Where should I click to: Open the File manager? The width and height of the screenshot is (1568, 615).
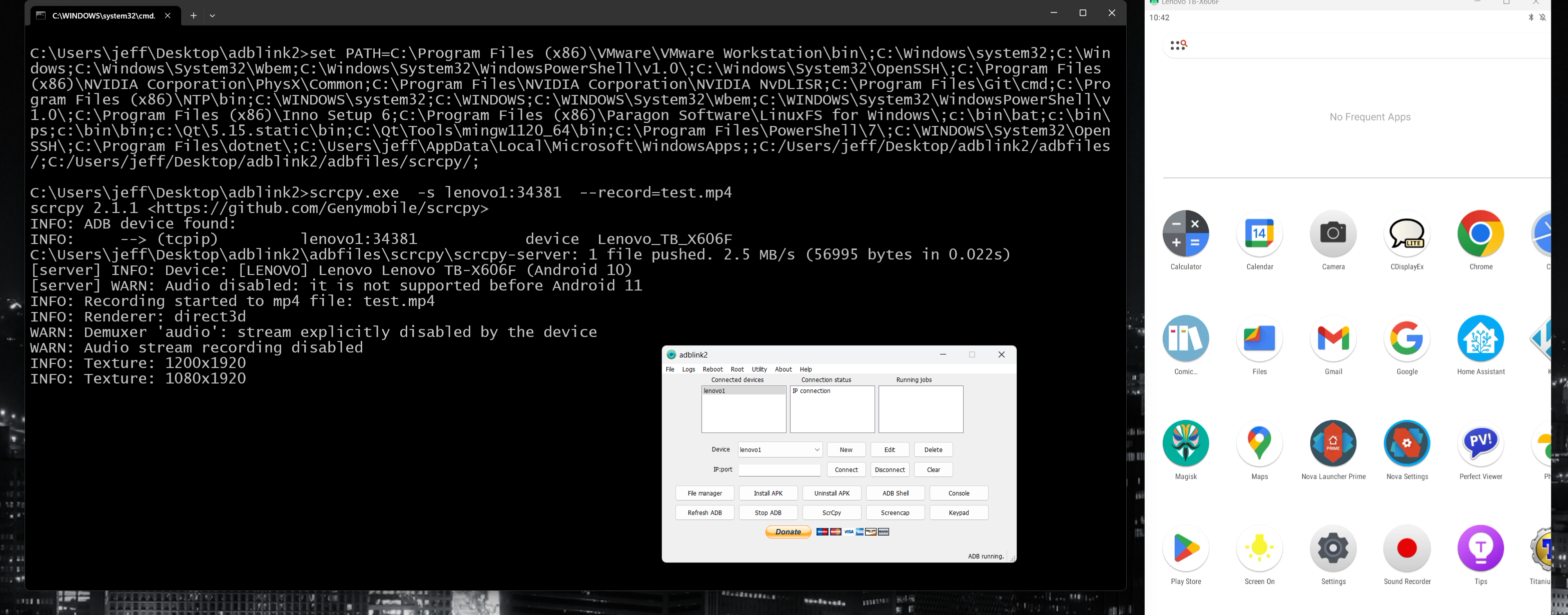point(704,493)
